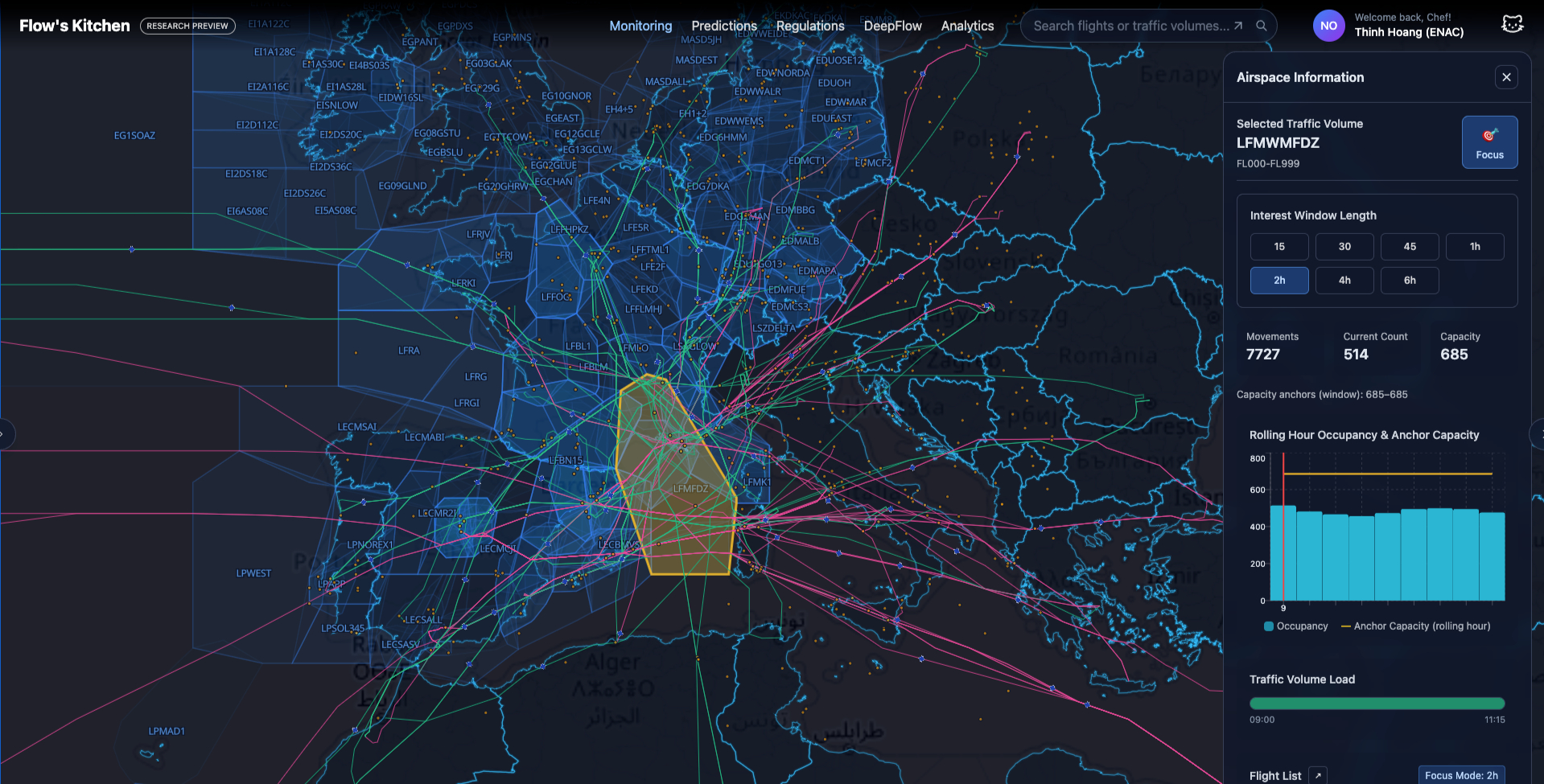Open the Regulations tab
Viewport: 1544px width, 784px height.
click(810, 26)
